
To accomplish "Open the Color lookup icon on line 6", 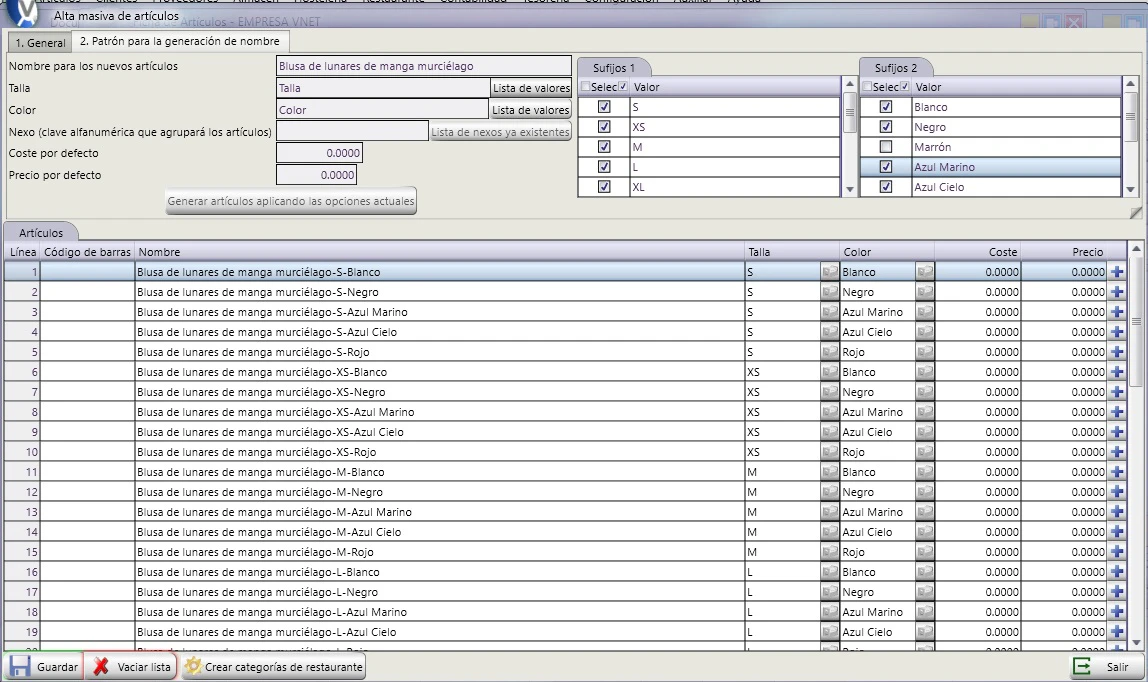I will [925, 372].
